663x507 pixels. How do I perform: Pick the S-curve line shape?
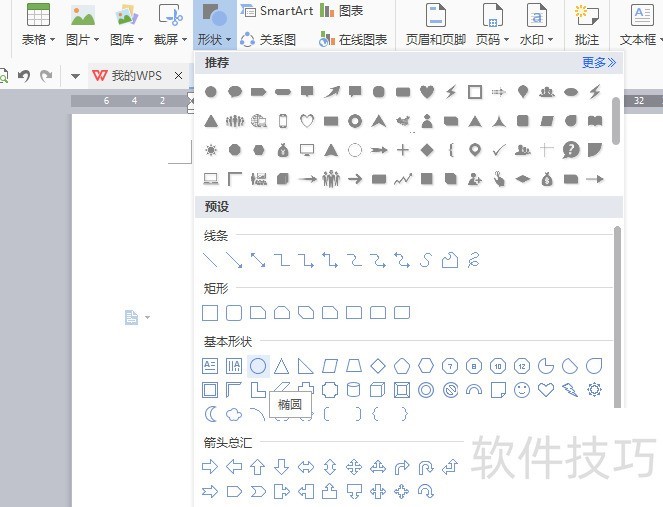click(x=426, y=260)
